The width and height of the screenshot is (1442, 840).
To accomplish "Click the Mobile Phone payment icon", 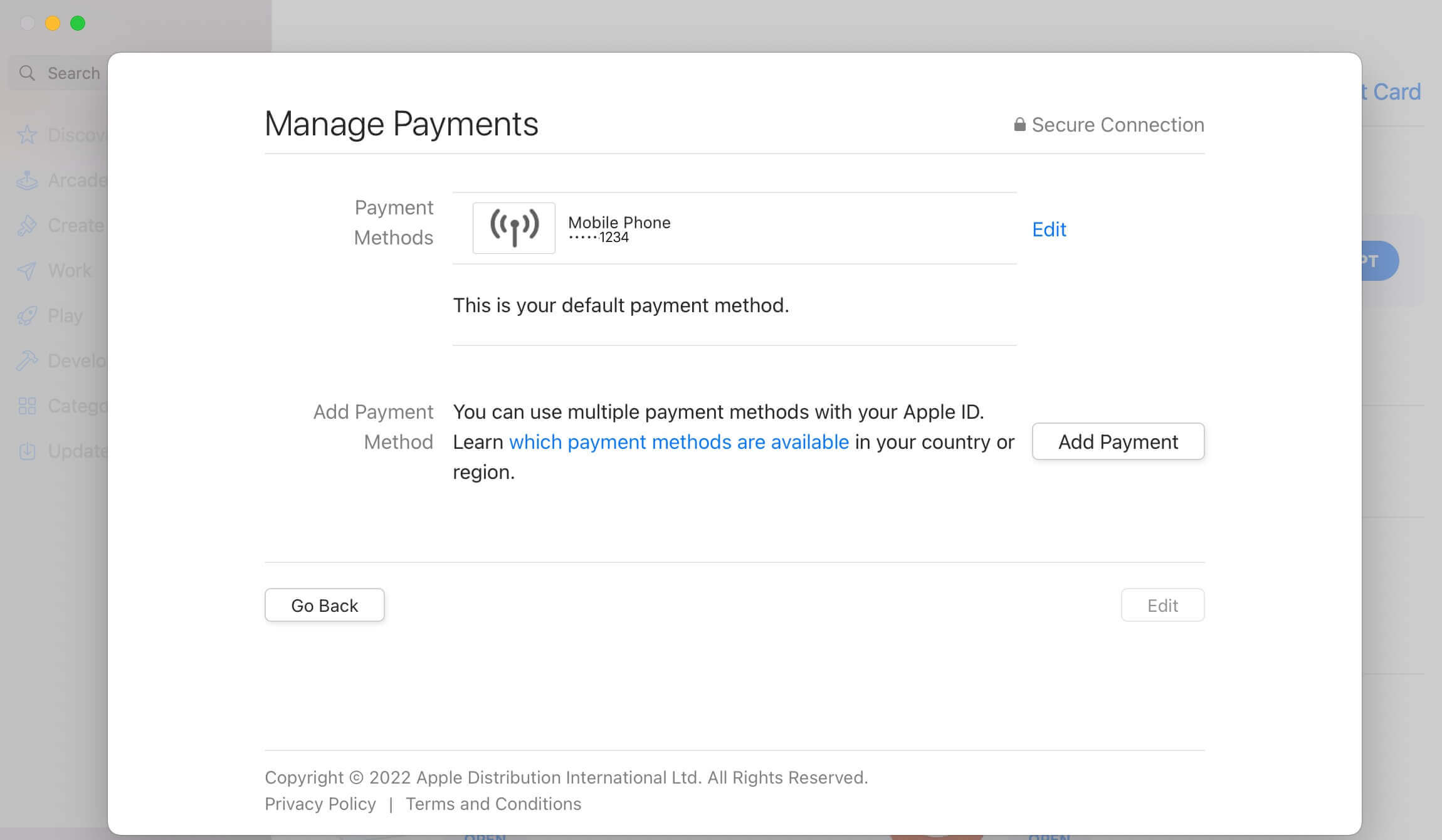I will [514, 227].
